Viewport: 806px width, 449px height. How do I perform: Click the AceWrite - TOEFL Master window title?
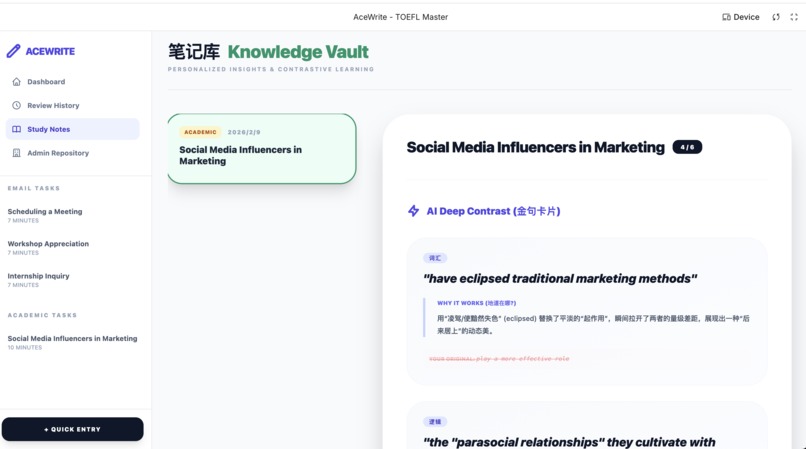coord(400,17)
